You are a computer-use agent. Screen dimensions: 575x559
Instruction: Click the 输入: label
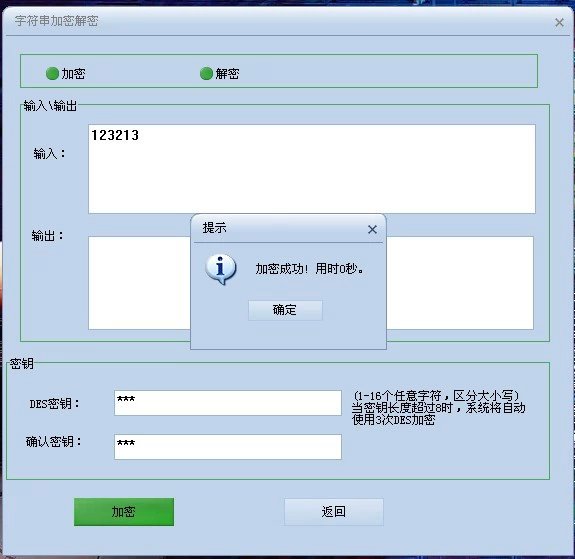[49, 153]
